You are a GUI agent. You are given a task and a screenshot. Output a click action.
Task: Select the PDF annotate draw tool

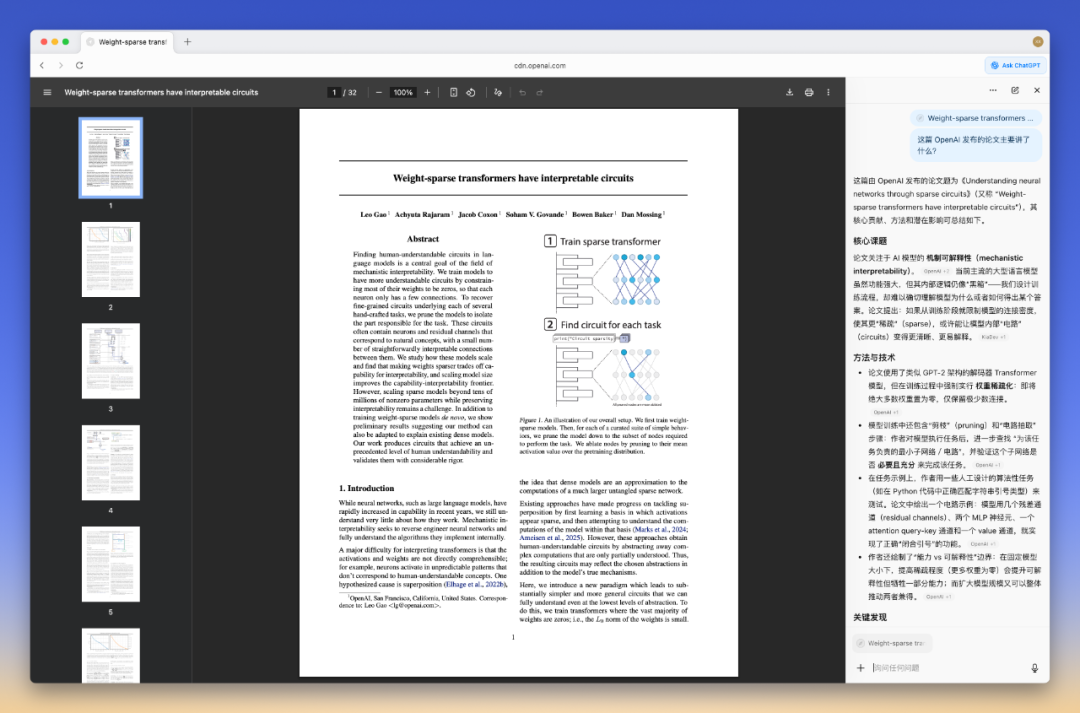coord(498,92)
